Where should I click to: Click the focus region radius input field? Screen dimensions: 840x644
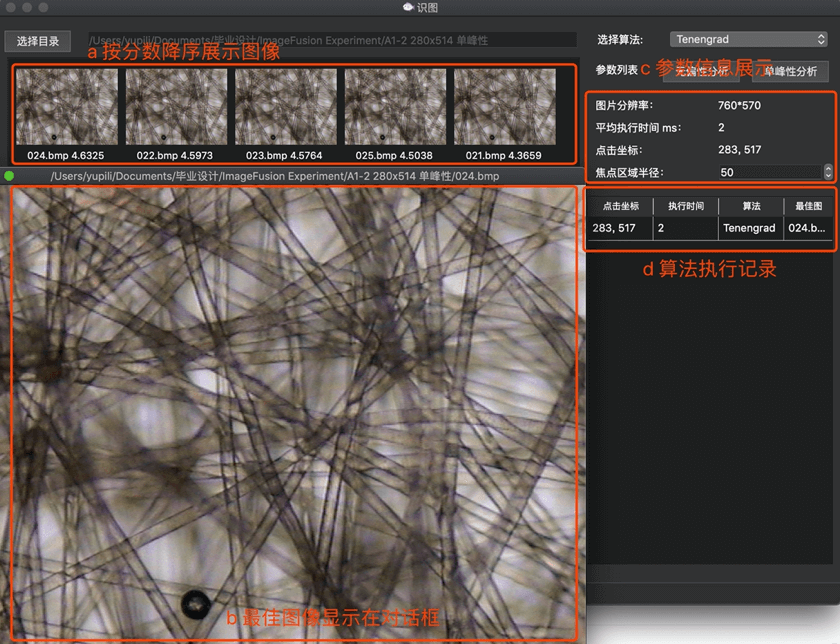765,172
